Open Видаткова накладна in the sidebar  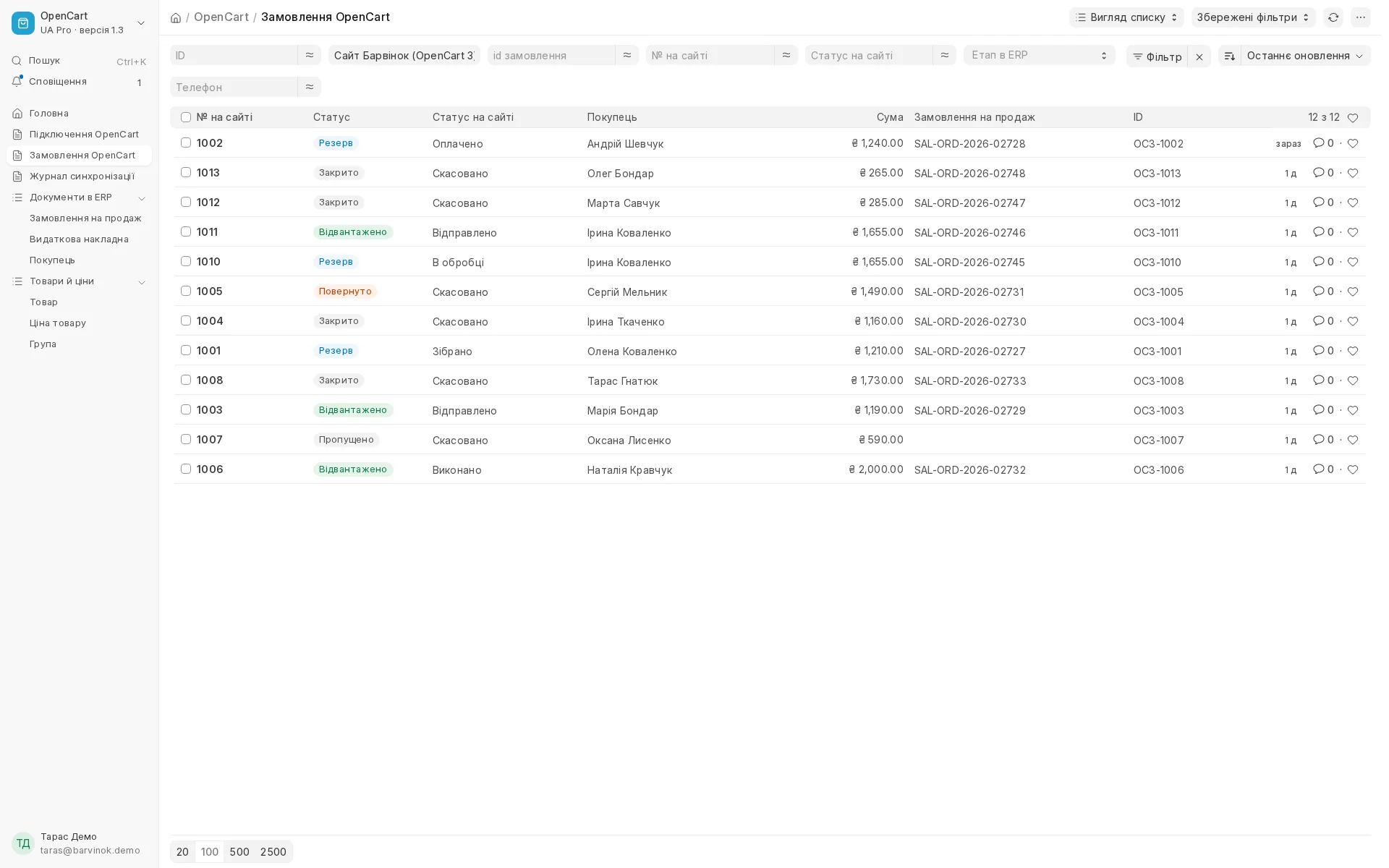pos(79,239)
